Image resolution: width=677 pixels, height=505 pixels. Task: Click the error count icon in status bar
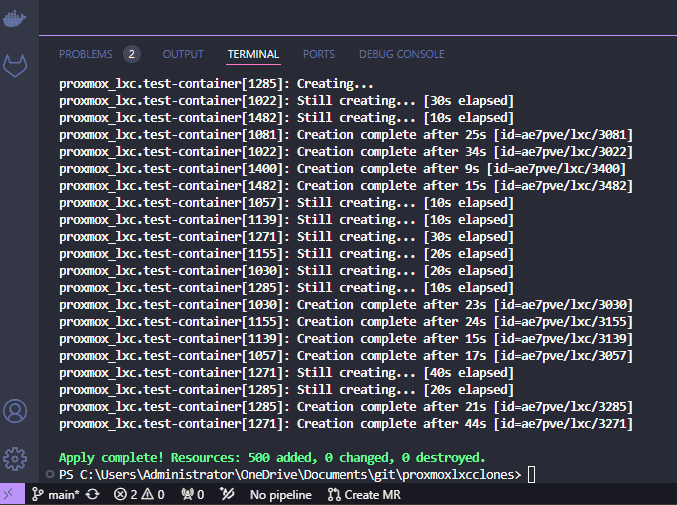(120, 494)
